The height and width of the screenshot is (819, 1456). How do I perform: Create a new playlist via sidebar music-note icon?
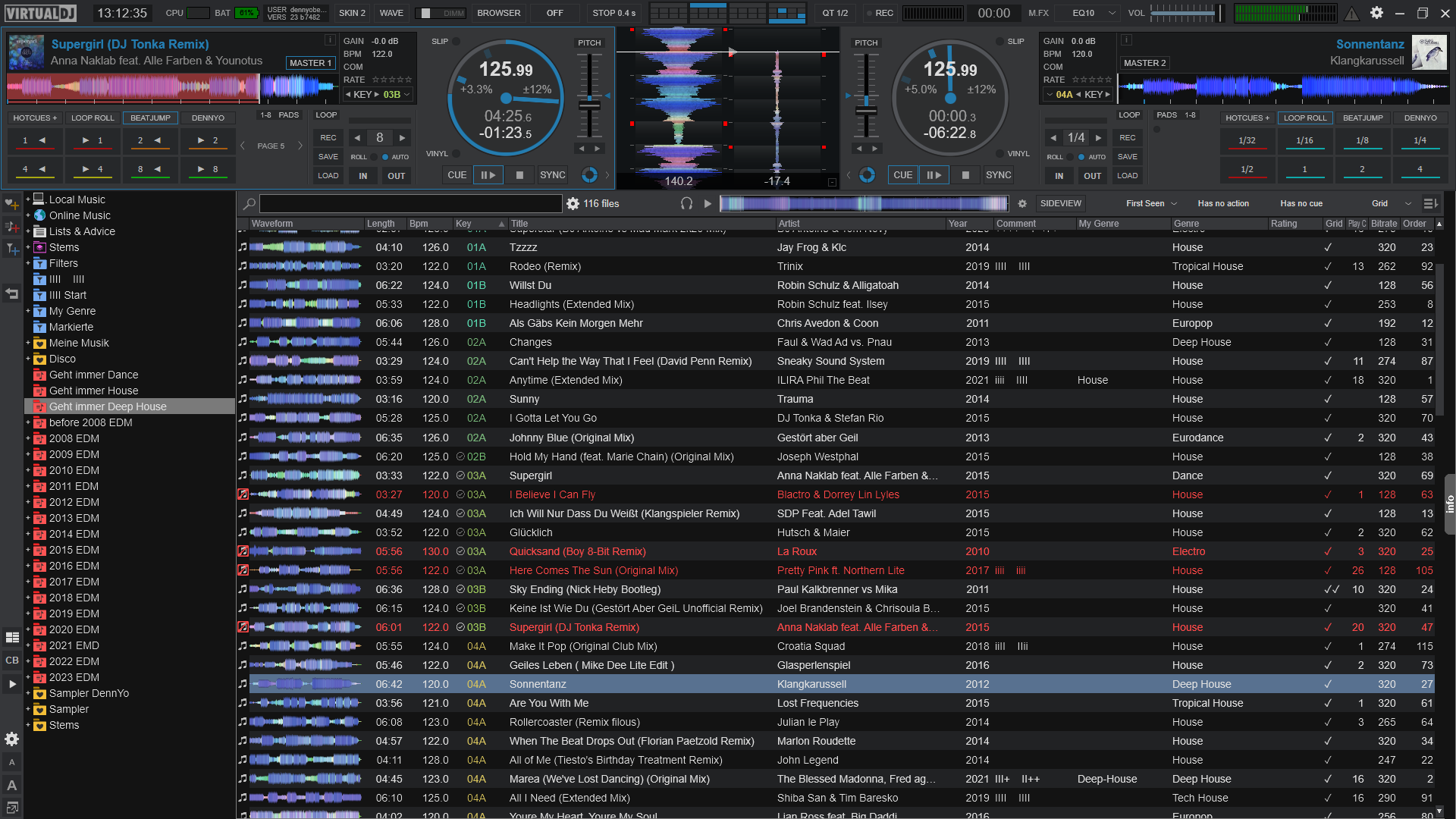tap(12, 227)
